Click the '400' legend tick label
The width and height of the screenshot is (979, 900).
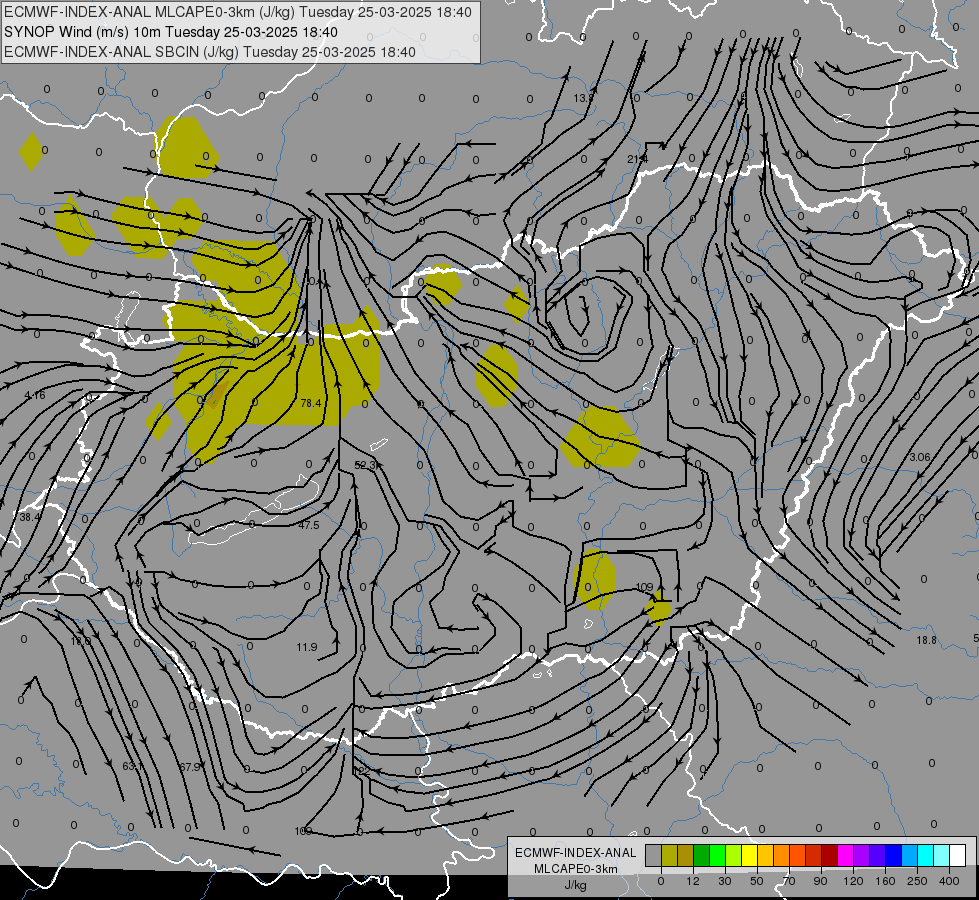[949, 881]
